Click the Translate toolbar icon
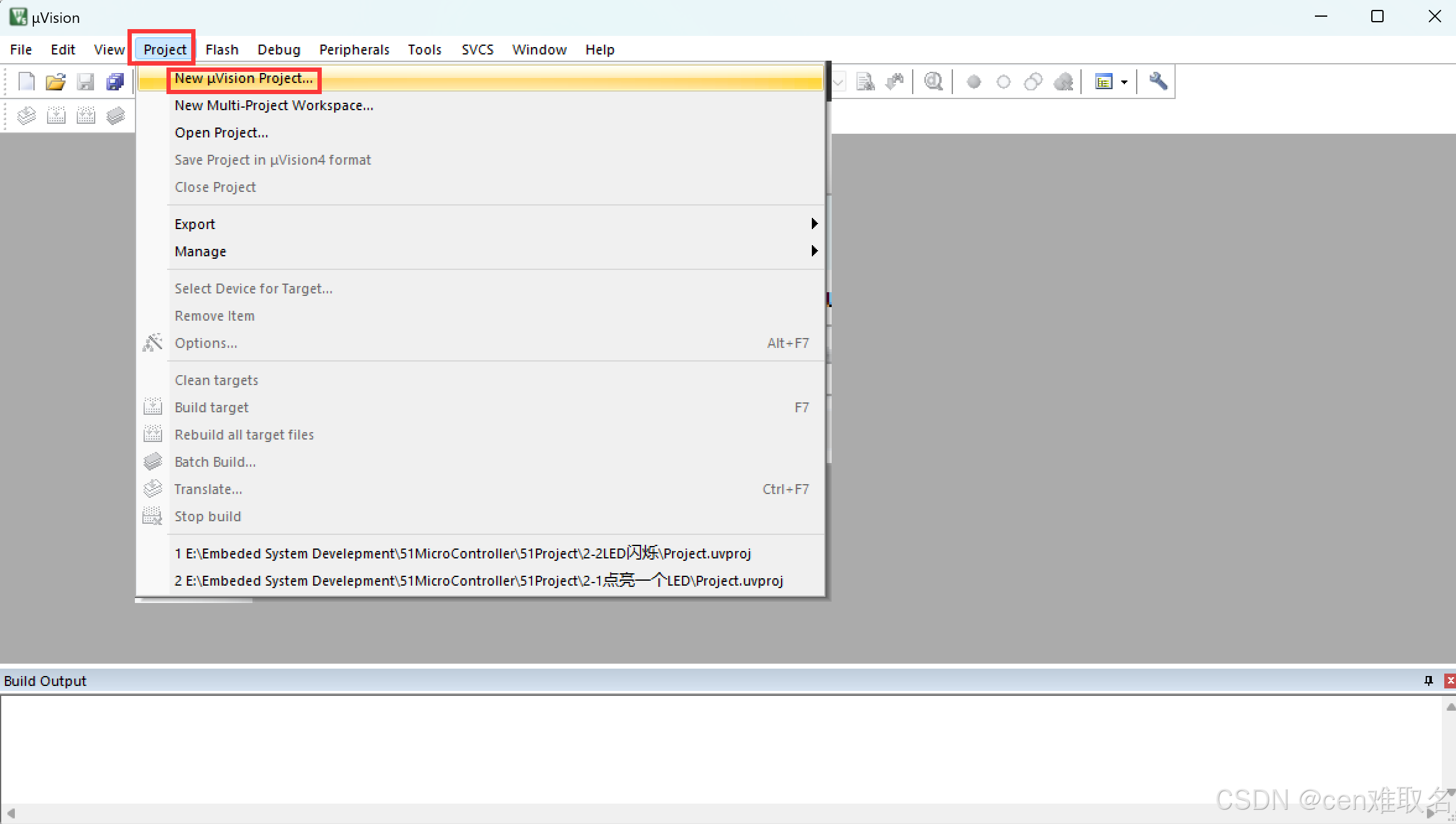This screenshot has height=824, width=1456. pyautogui.click(x=27, y=116)
